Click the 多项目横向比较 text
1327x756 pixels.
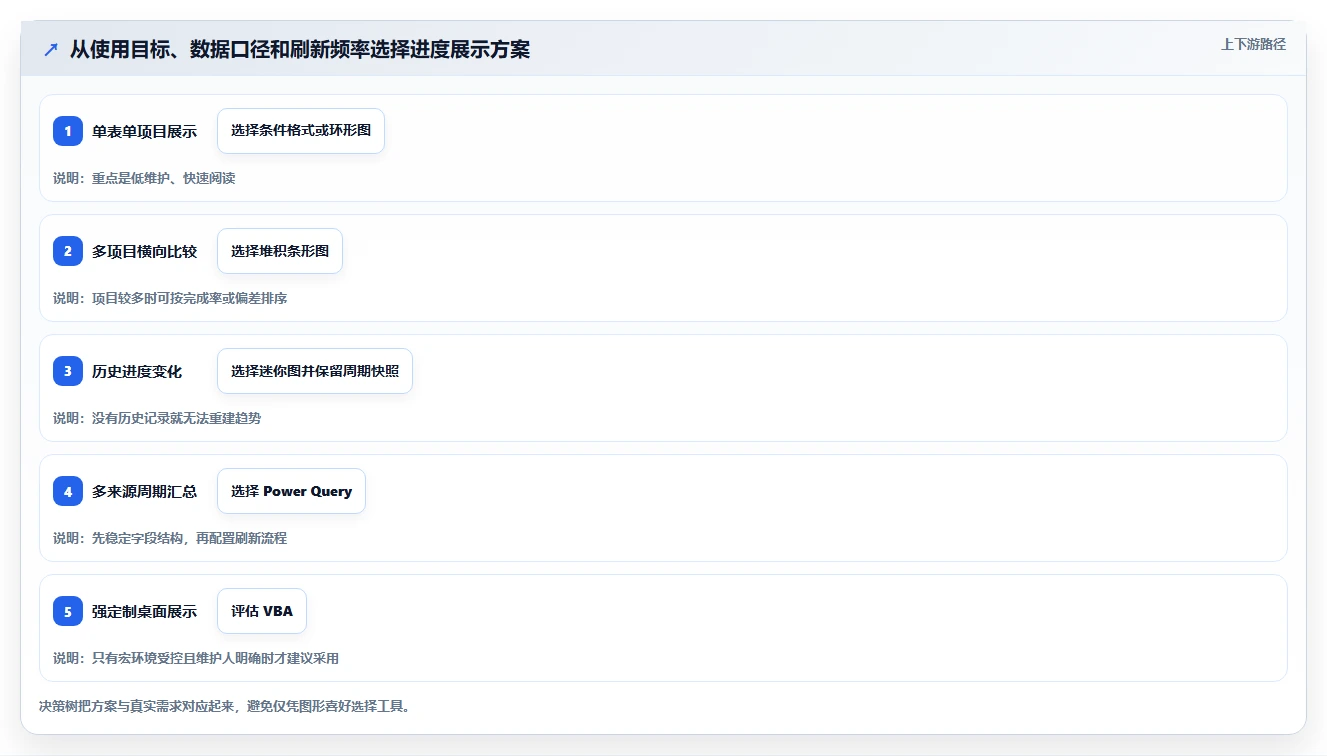144,251
